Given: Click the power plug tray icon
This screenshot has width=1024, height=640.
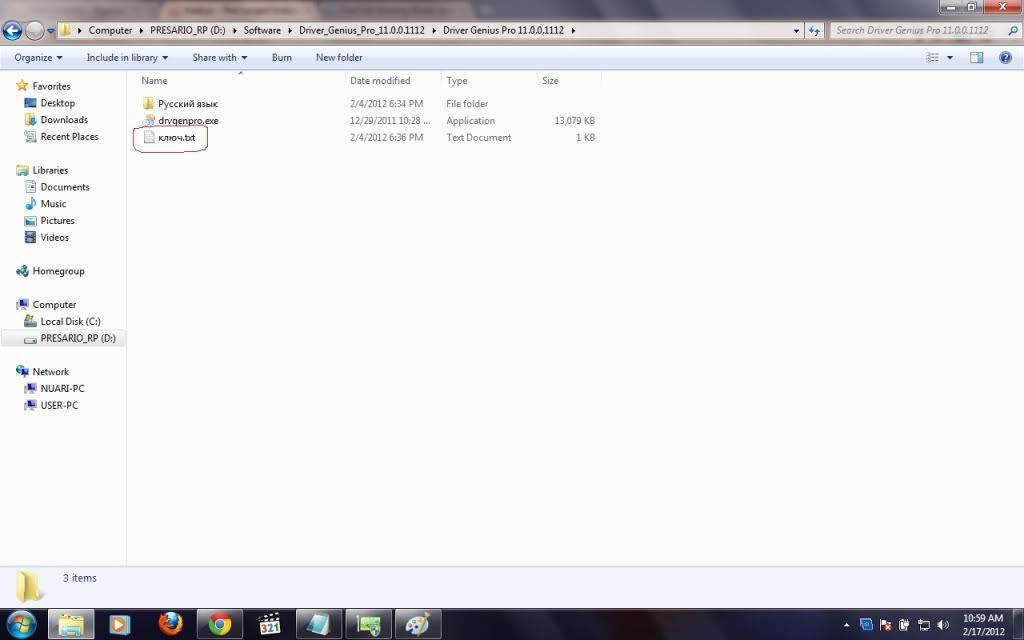Looking at the screenshot, I should (x=904, y=625).
